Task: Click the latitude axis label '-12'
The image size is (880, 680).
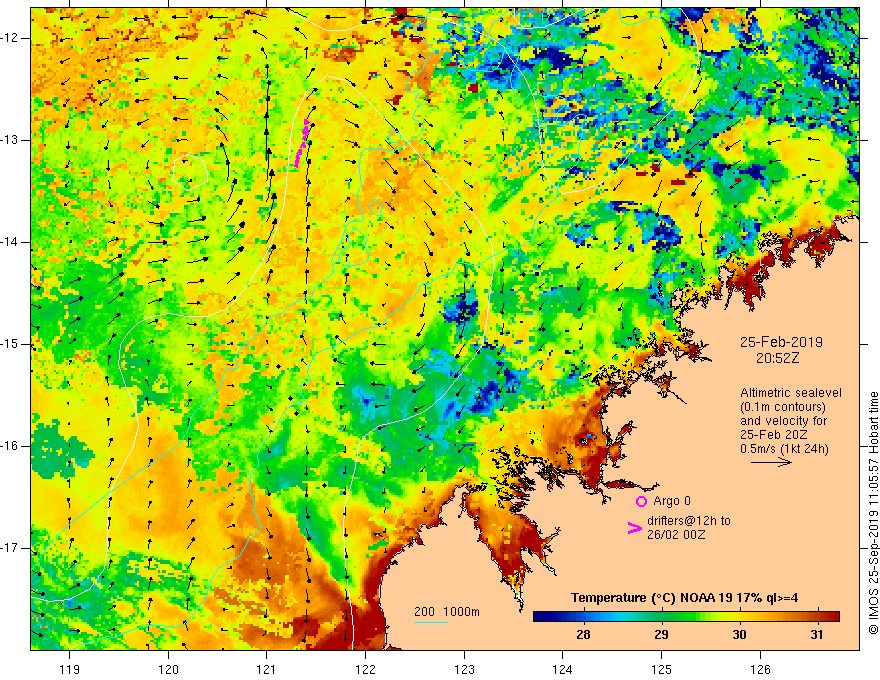Action: click(x=10, y=38)
